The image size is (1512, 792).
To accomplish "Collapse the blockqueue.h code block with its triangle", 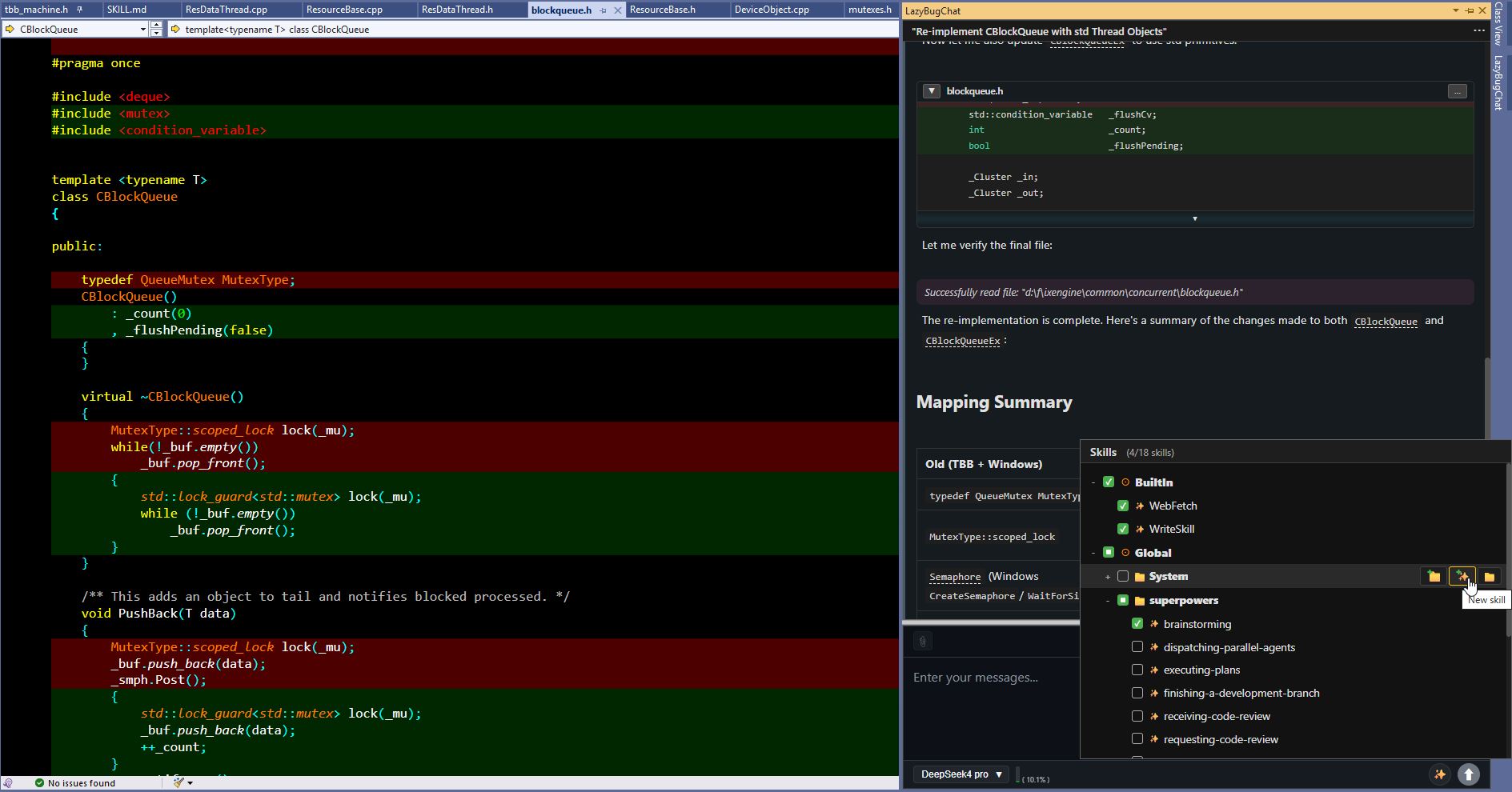I will click(x=932, y=91).
